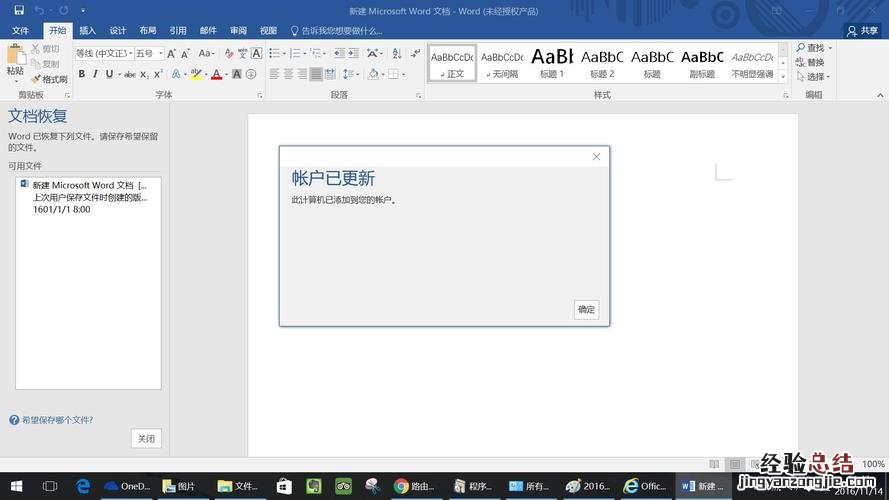Image resolution: width=889 pixels, height=500 pixels.
Task: Select the recovered document in available files list
Action: point(90,197)
